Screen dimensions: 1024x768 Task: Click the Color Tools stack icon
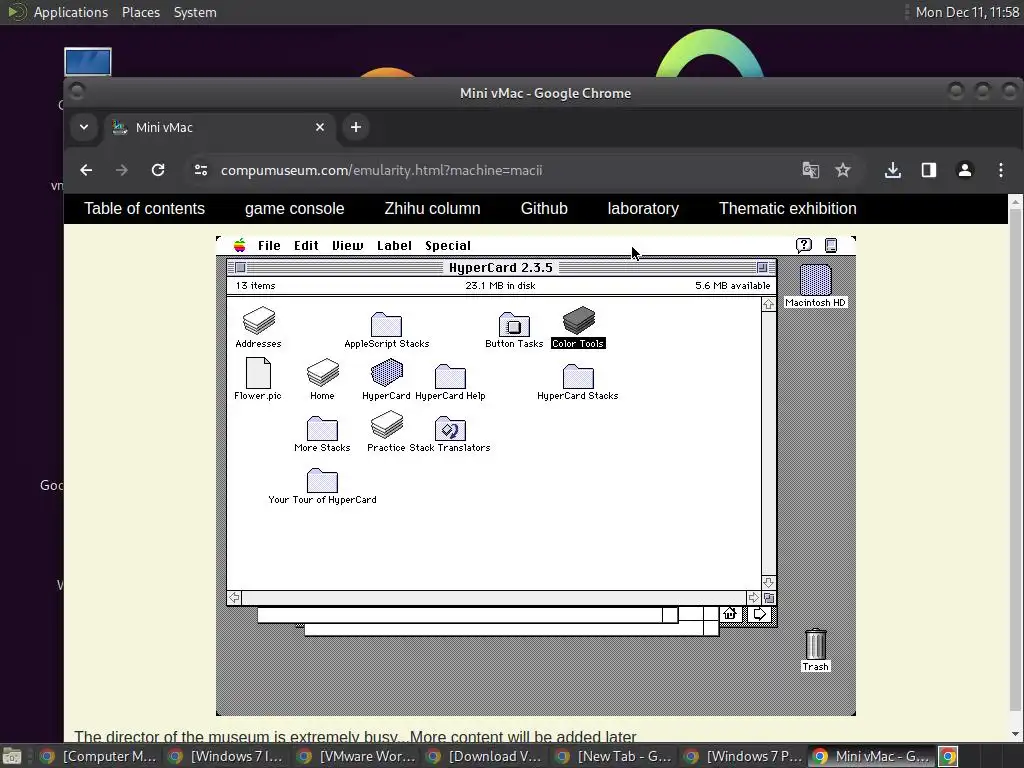(x=579, y=320)
